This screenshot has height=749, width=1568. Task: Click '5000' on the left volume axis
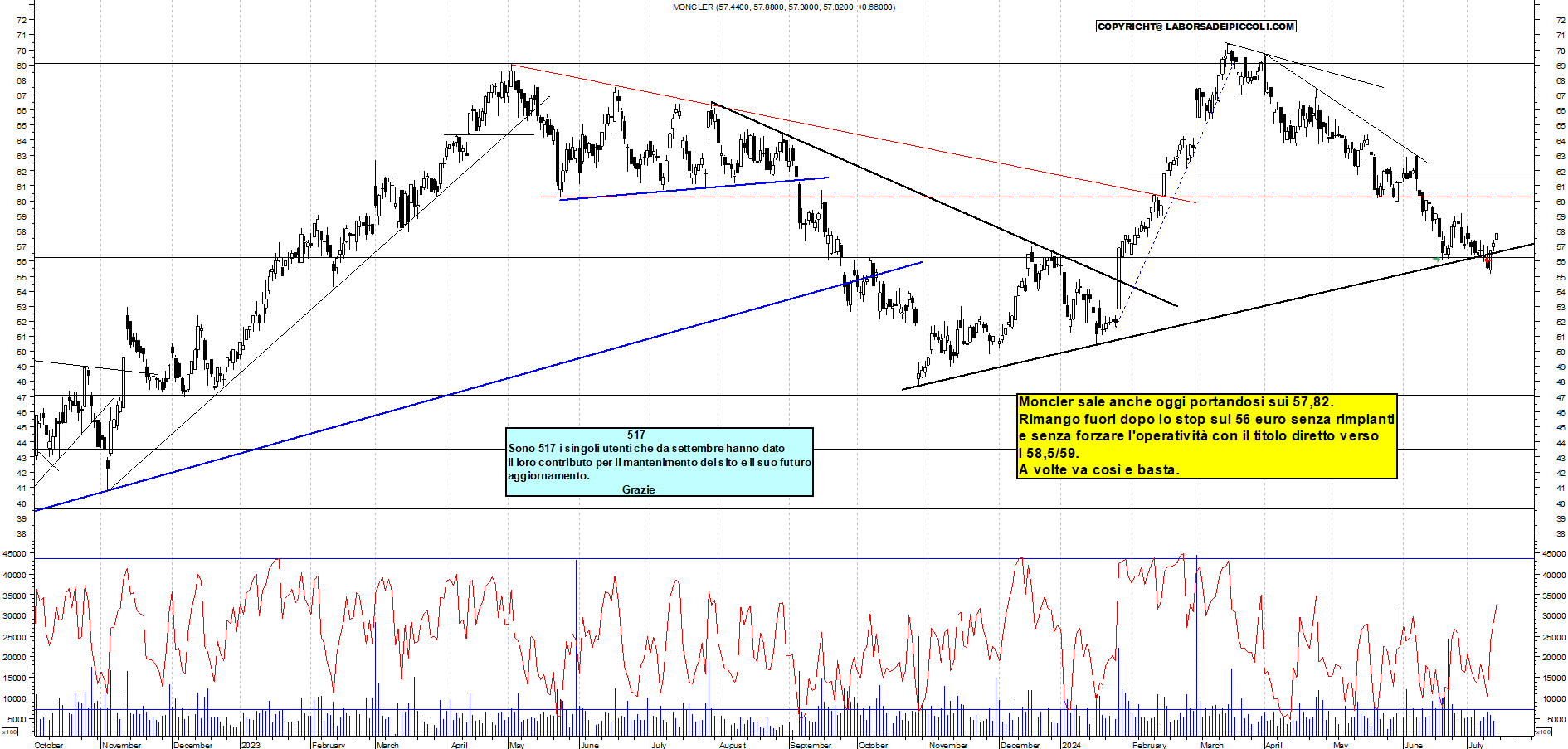click(17, 719)
